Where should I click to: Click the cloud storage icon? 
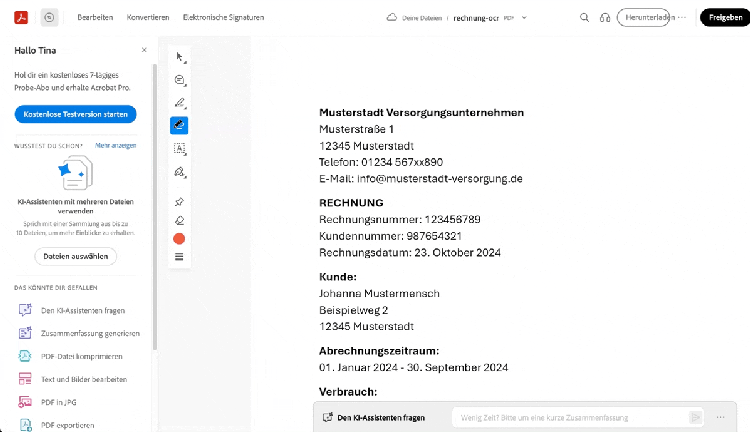(392, 18)
